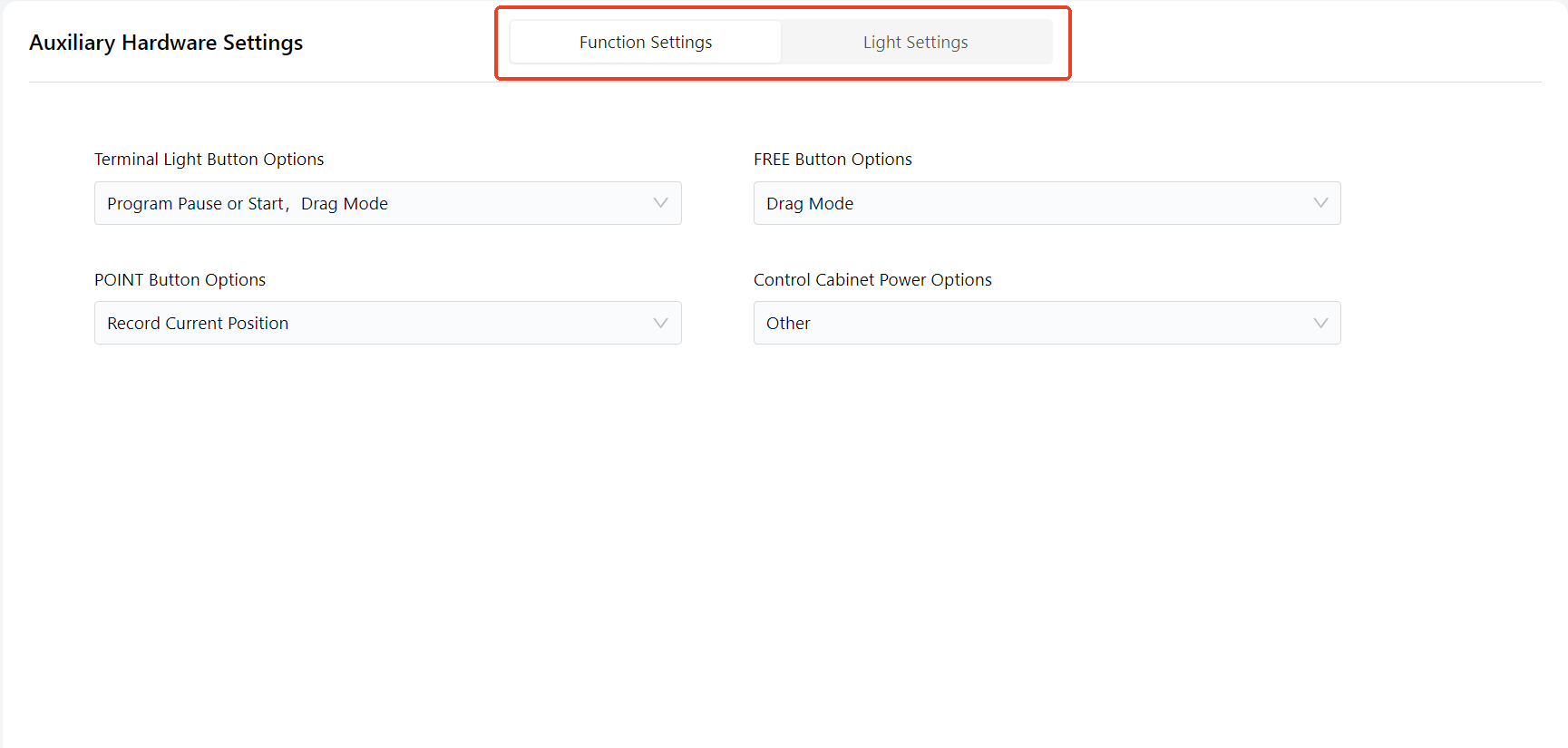Select the Function Settings tab
Image resolution: width=1568 pixels, height=748 pixels.
coord(646,43)
